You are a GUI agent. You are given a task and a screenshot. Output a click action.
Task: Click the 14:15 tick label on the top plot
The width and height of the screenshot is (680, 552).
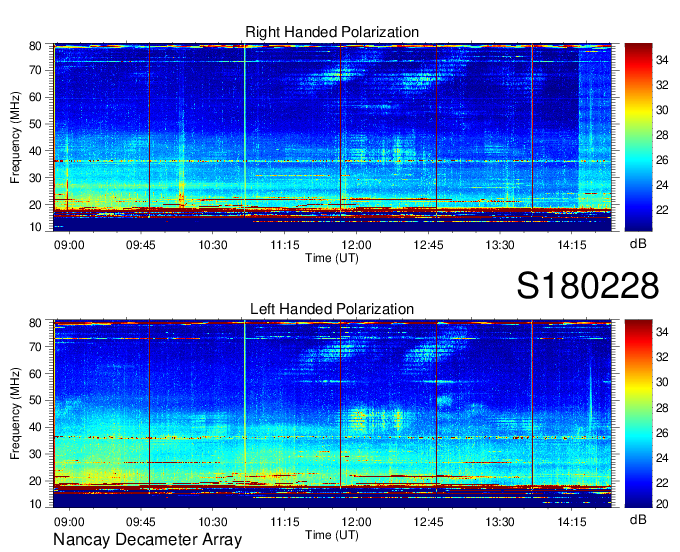click(x=572, y=245)
